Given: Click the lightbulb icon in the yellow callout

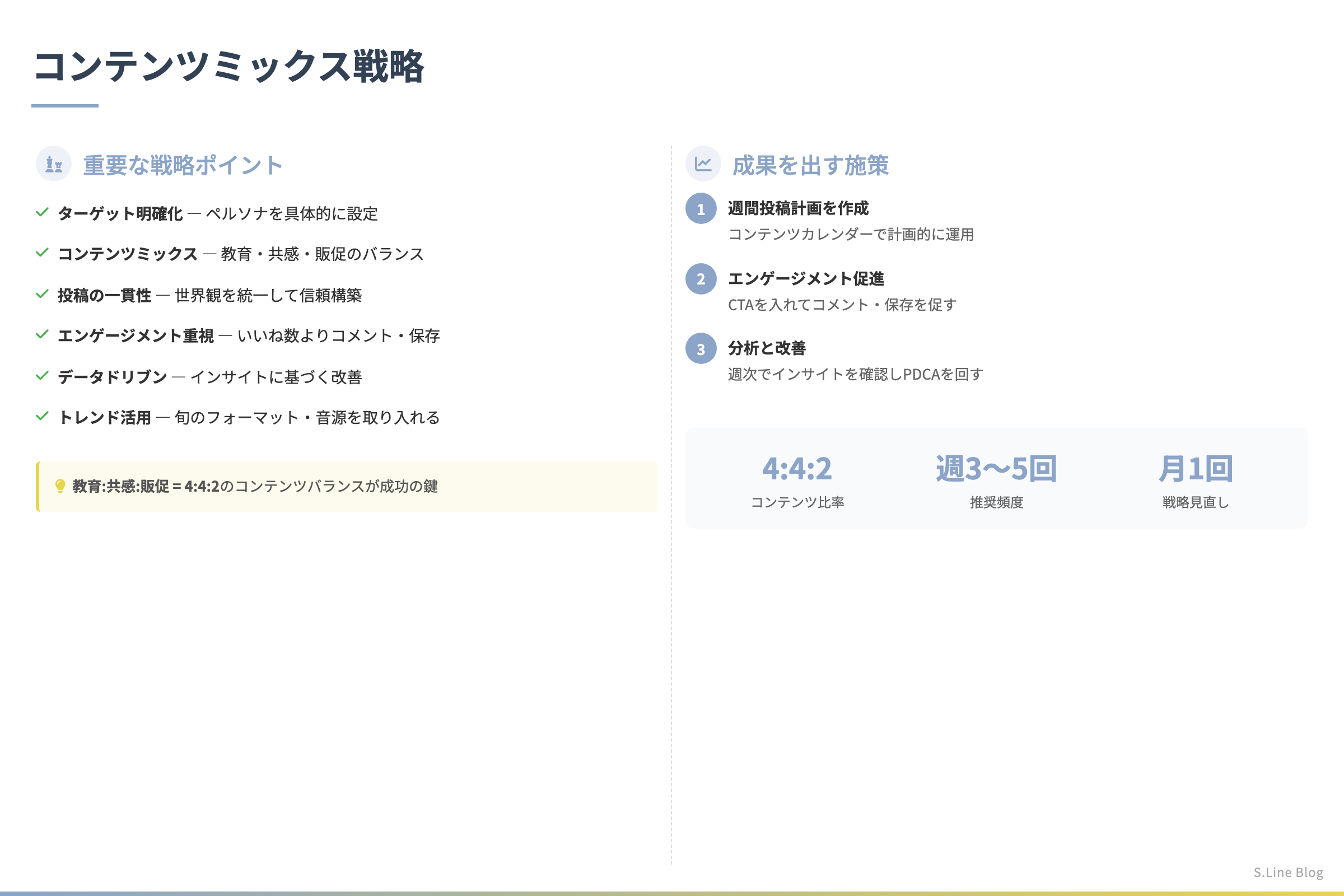Looking at the screenshot, I should click(60, 486).
